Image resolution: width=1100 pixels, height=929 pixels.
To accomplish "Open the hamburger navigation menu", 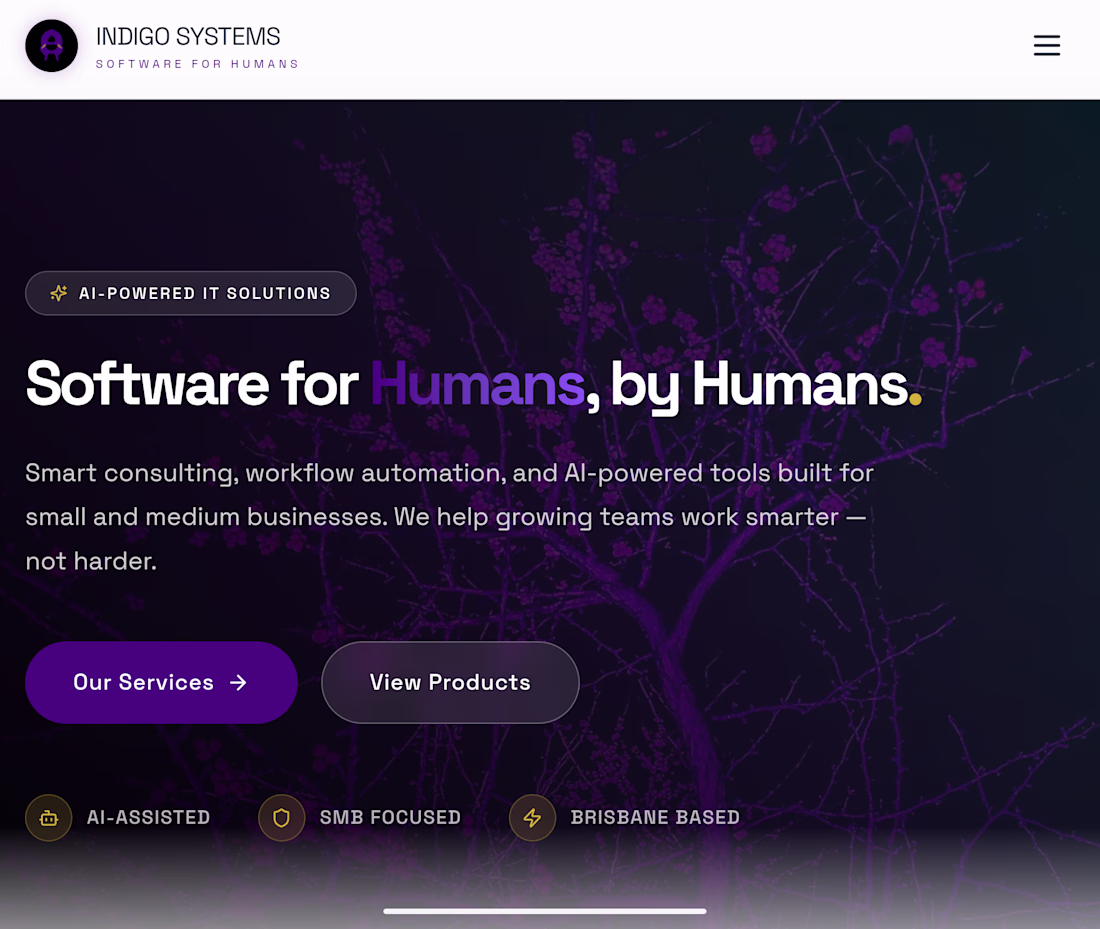I will click(x=1046, y=46).
